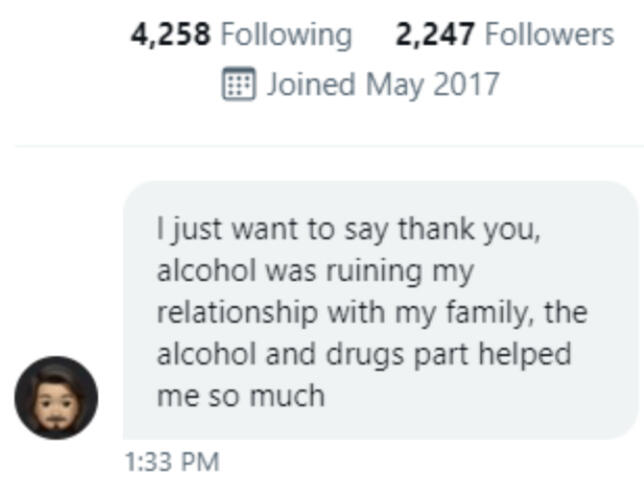Viewport: 644px width, 482px height.
Task: Click "I just want to say thank you" line
Action: 348,228
